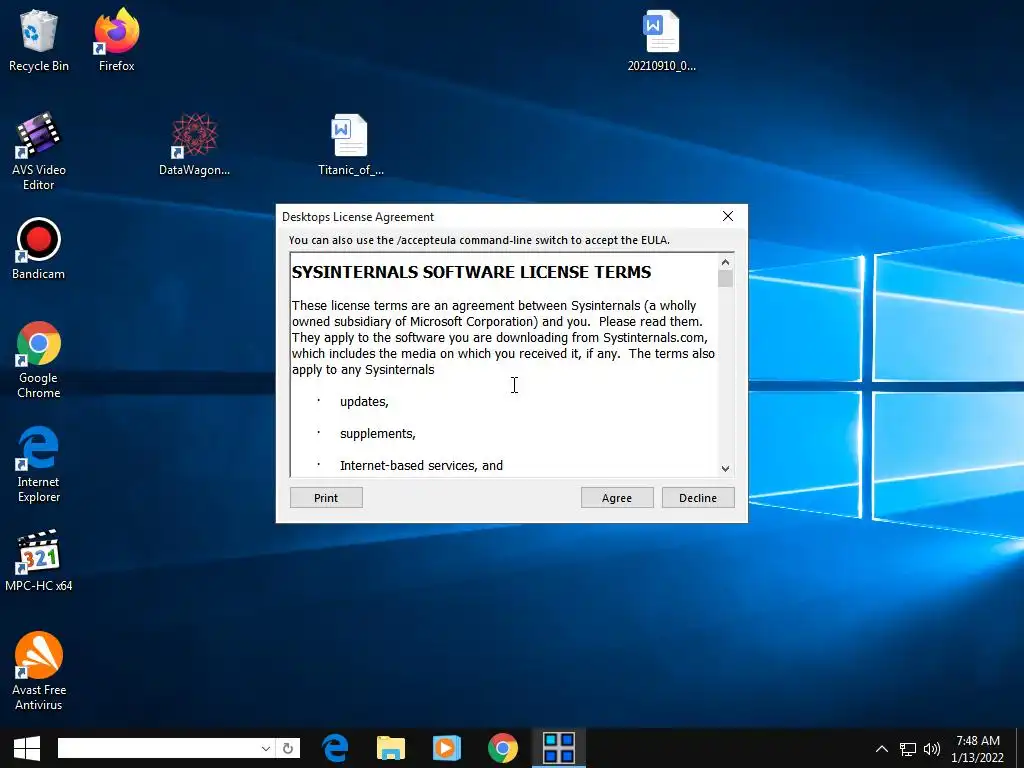
Task: Click the 'SYSINTERNALS SOFTWARE LICENSE TERMS' heading
Action: 471,272
